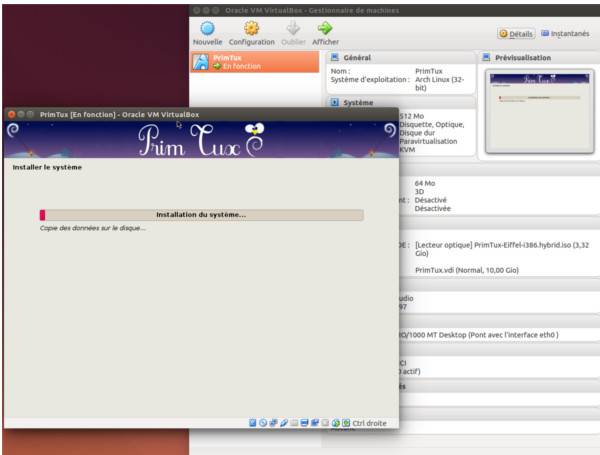Click shared folders icon in VM status bar
The width and height of the screenshot is (600, 455).
click(x=294, y=423)
